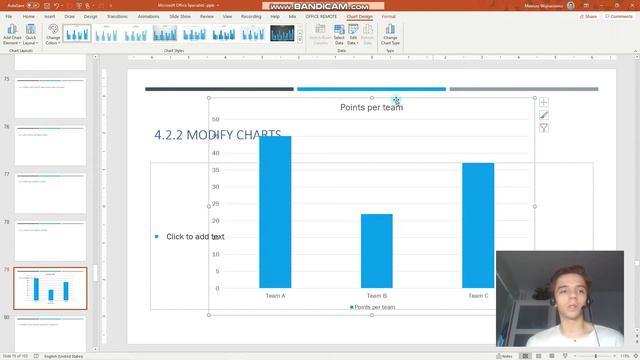Image resolution: width=640 pixels, height=360 pixels.
Task: Toggle the AutoSave switch
Action: point(32,6)
